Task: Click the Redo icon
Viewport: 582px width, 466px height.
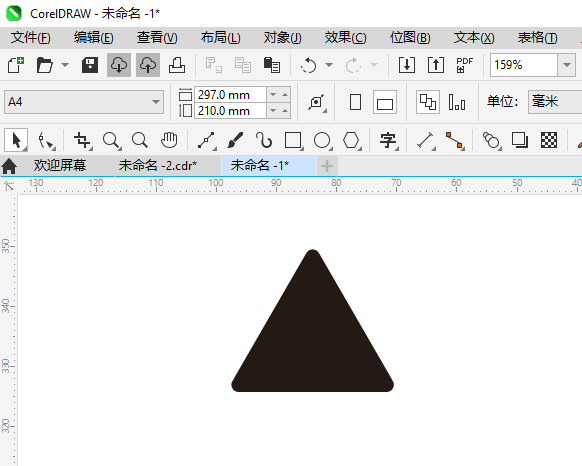Action: tap(353, 65)
